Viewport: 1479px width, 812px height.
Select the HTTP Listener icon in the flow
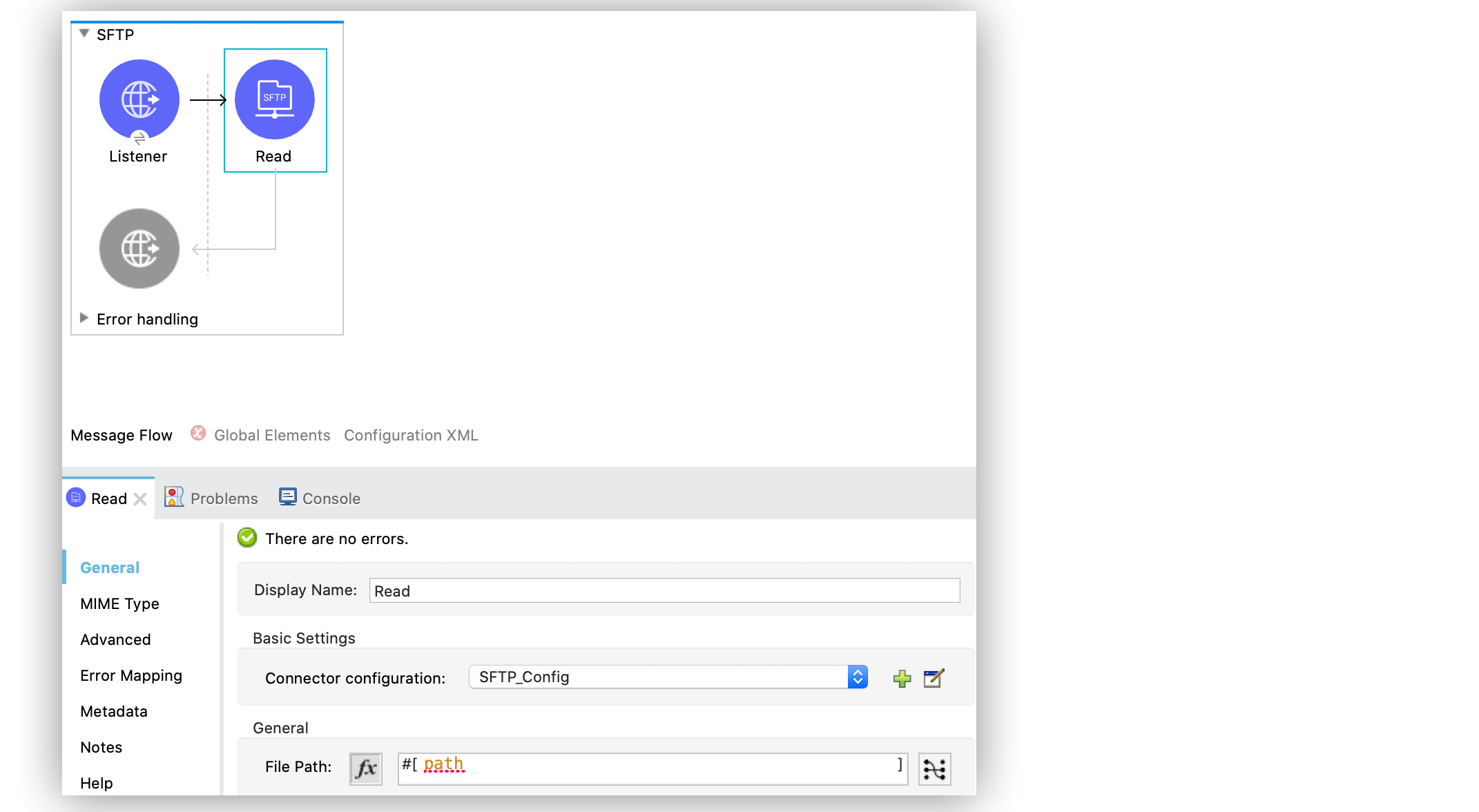(x=139, y=99)
